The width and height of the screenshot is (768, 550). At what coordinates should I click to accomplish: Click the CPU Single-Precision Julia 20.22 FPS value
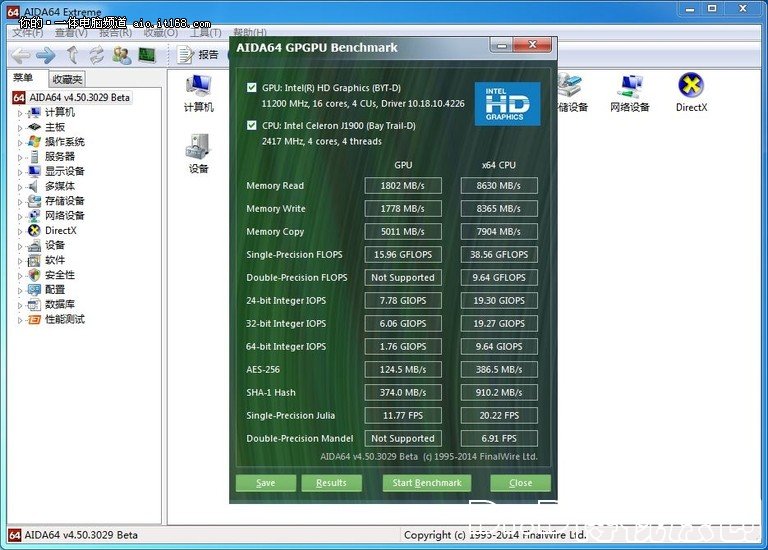pos(499,415)
